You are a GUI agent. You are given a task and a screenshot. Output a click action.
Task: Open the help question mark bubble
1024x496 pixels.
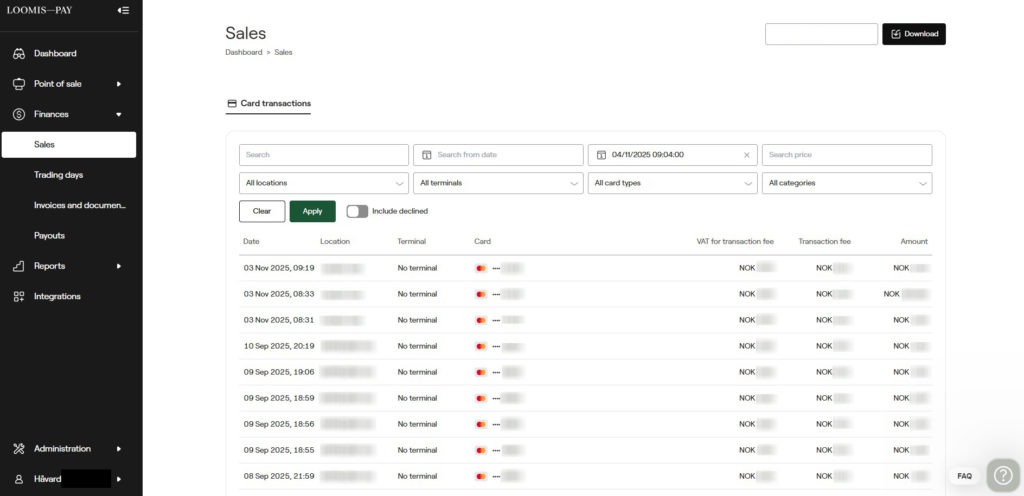[1002, 475]
